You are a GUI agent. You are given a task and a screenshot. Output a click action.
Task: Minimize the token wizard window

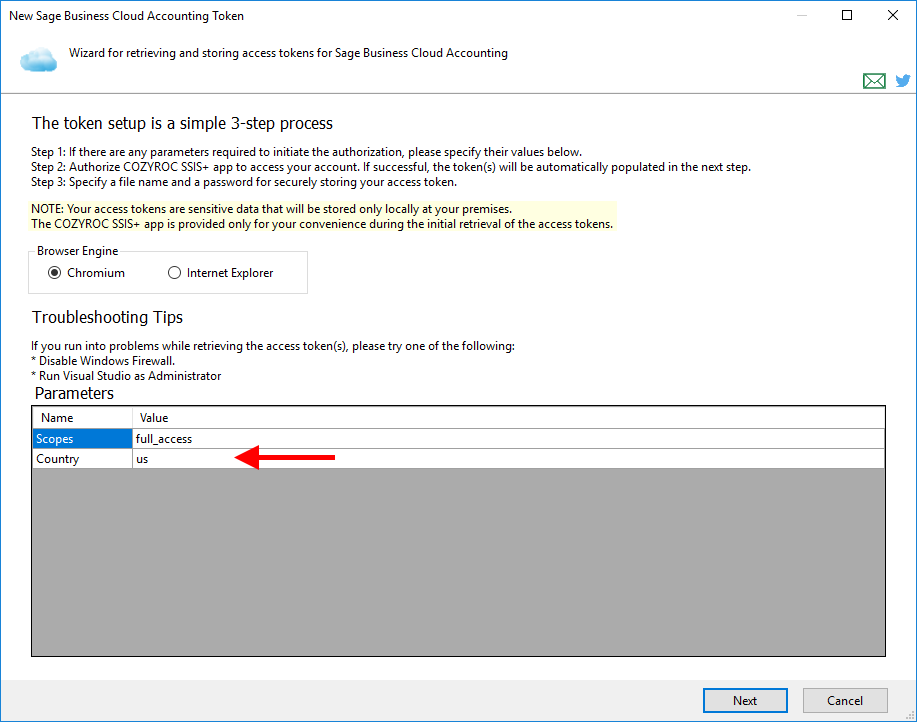point(802,15)
